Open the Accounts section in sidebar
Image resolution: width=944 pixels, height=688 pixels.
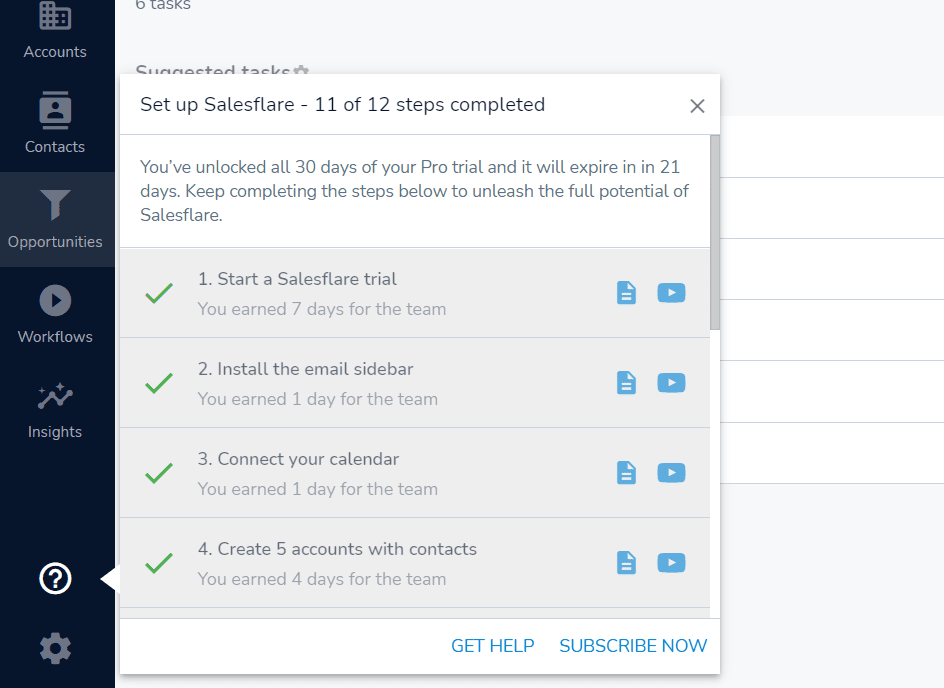pos(55,30)
